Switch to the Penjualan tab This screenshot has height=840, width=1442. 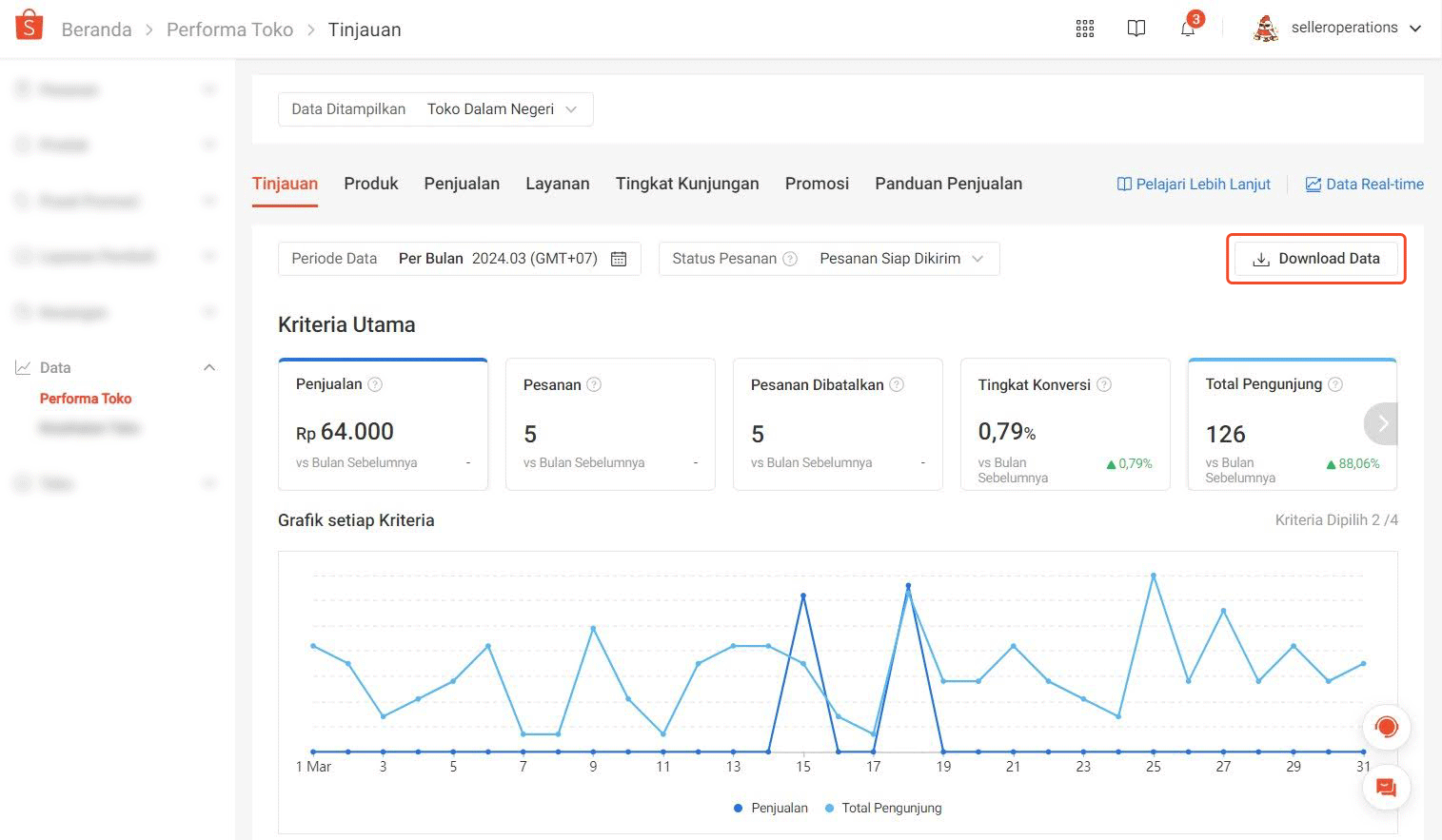point(462,184)
